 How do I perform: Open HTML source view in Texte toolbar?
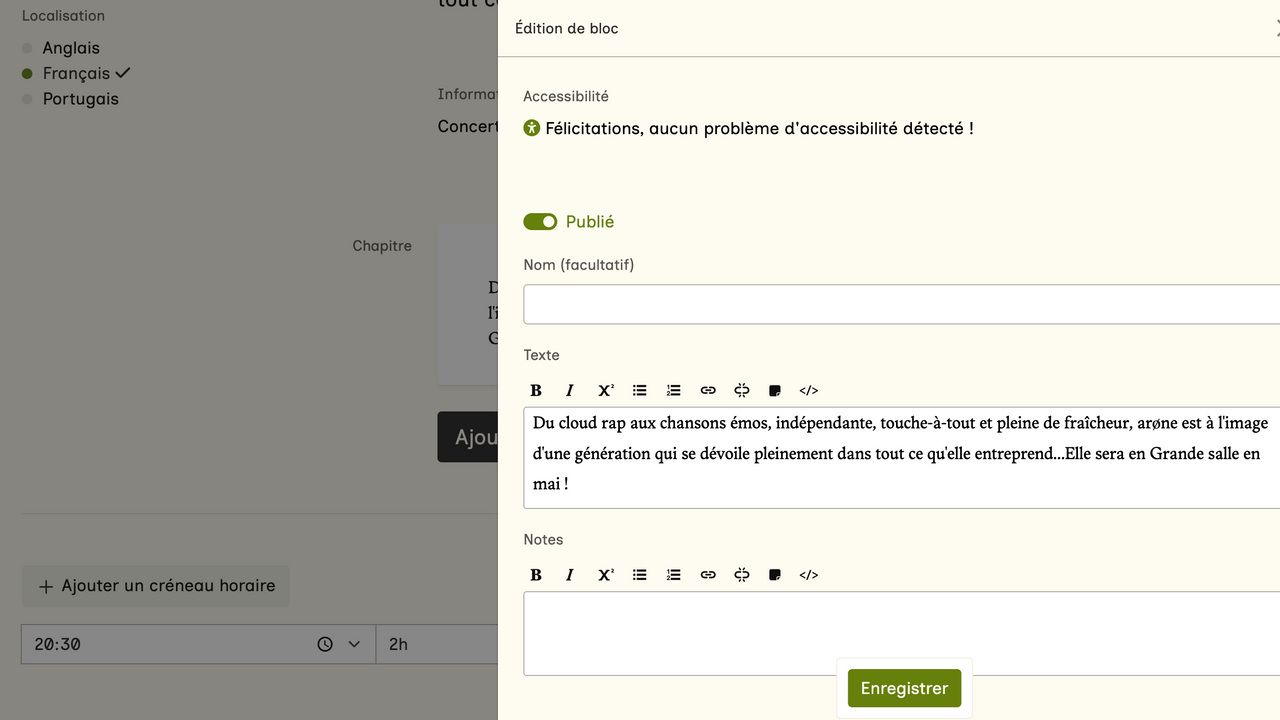809,390
